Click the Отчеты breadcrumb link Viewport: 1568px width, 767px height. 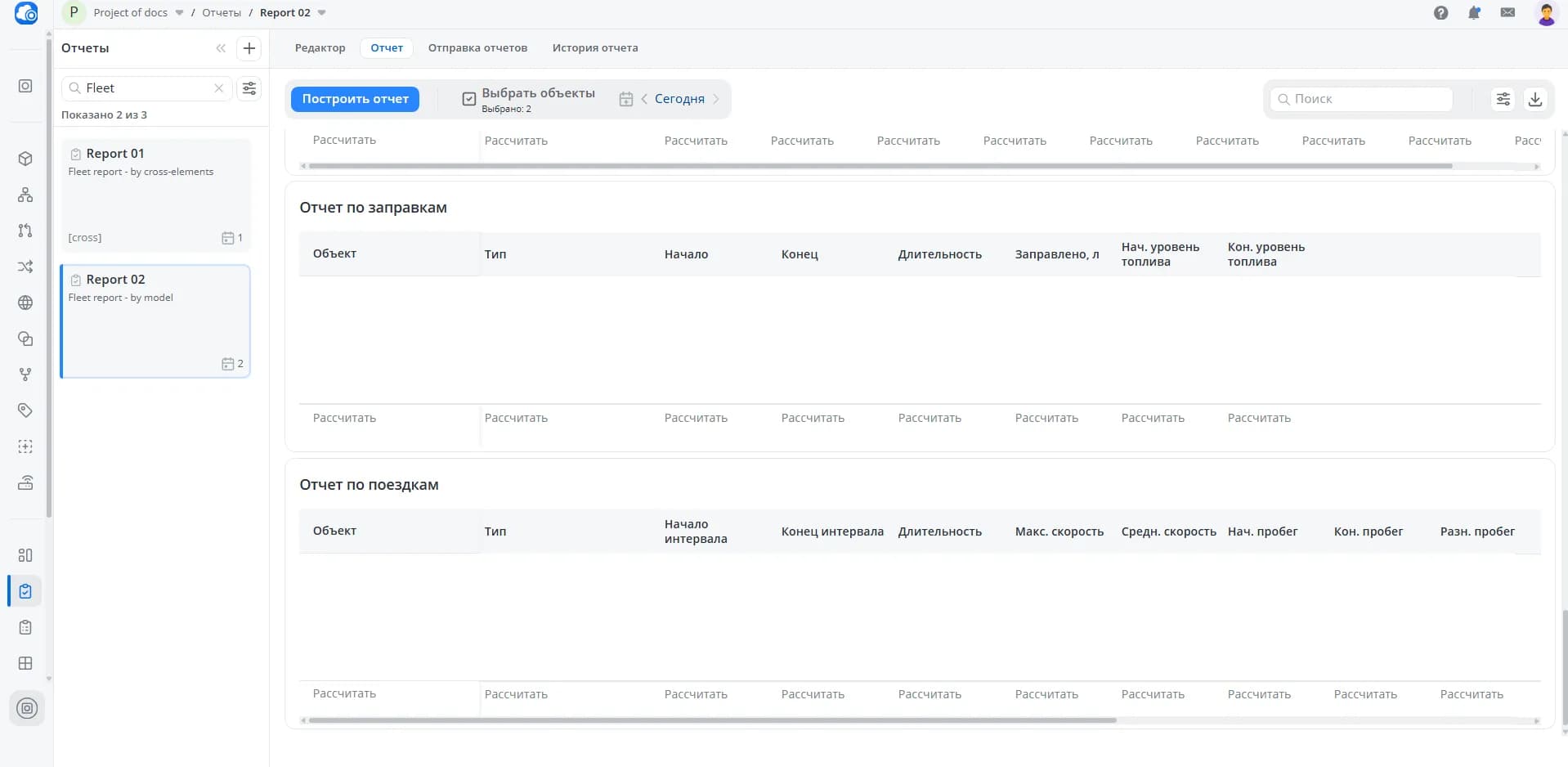point(222,13)
